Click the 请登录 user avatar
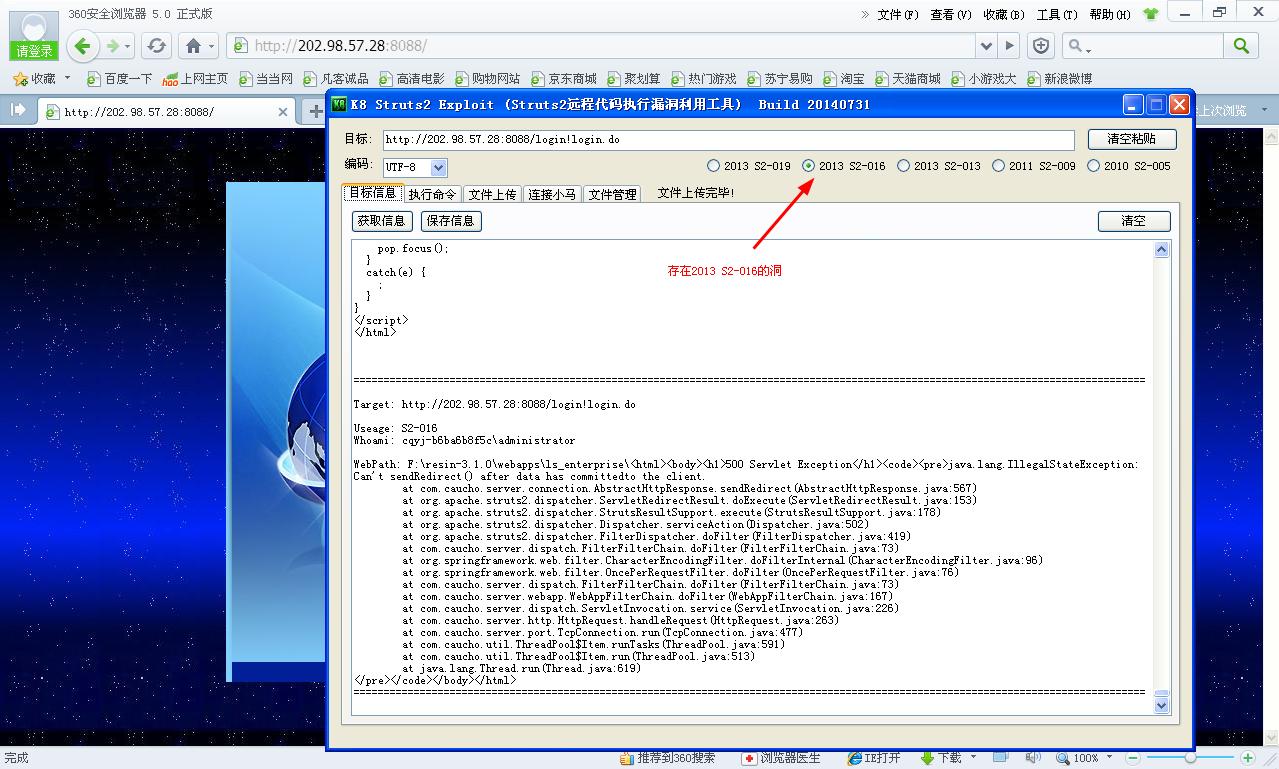Image resolution: width=1279 pixels, height=769 pixels. click(34, 37)
